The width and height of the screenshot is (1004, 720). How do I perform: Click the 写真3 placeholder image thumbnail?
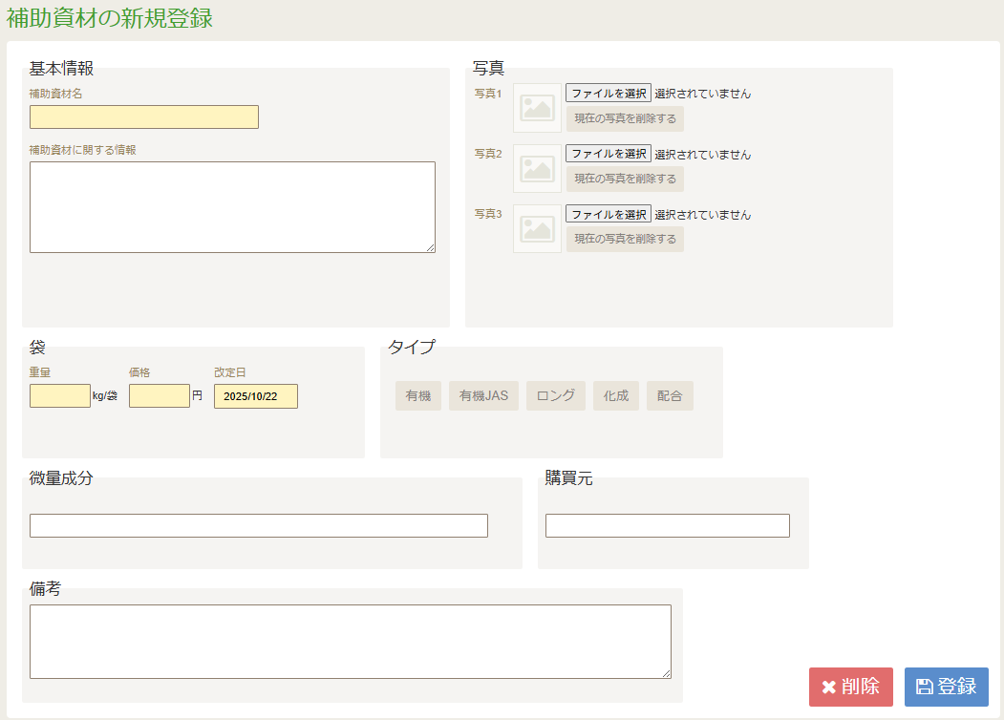tap(537, 229)
